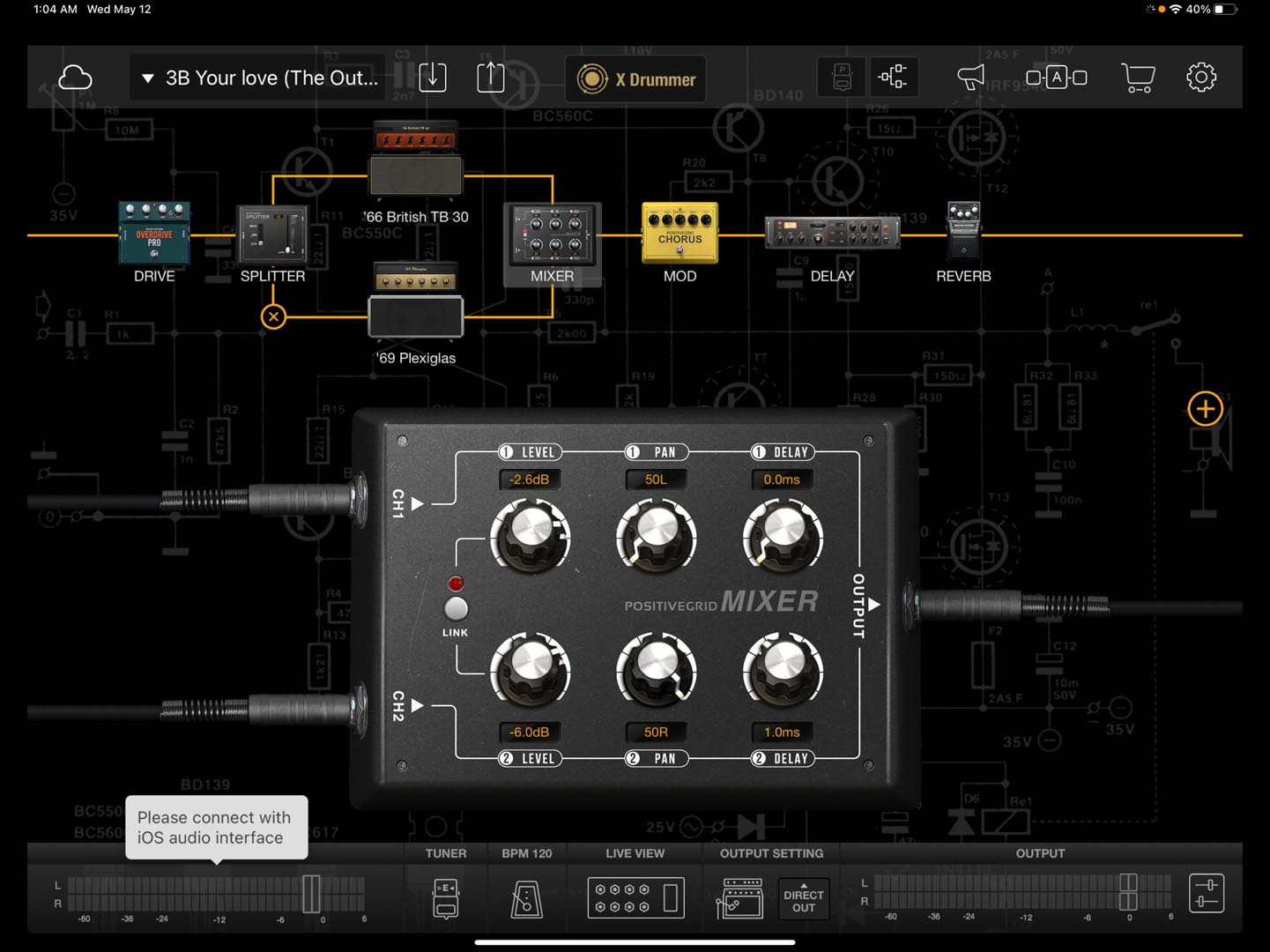Open the output mixer settings icon
Screen dimensions: 1270x952
point(1207,893)
